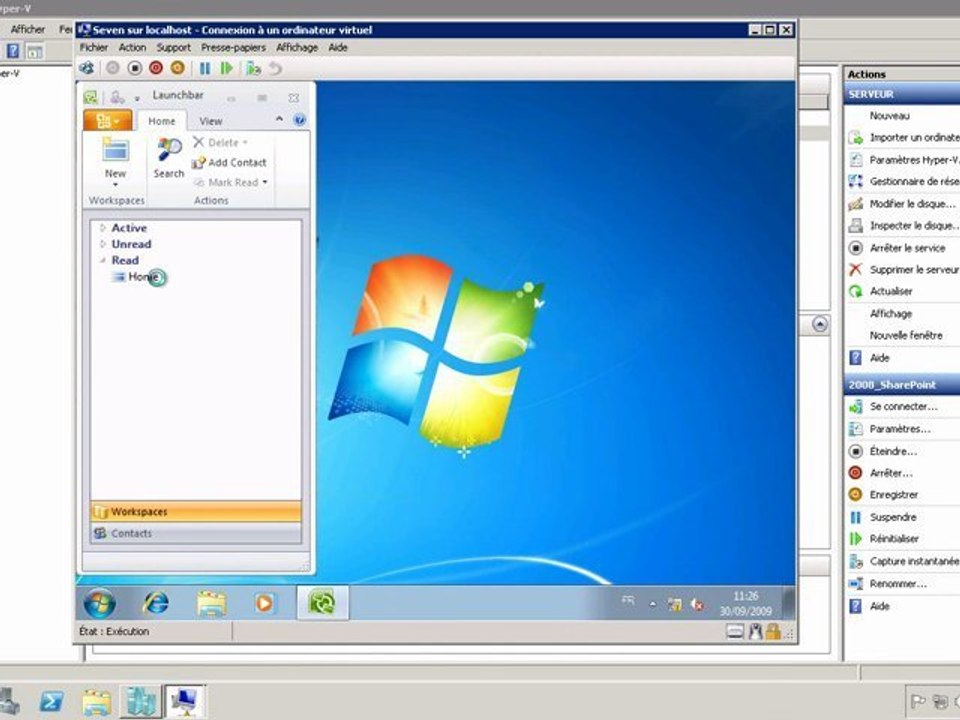This screenshot has width=960, height=720.
Task: Click Se connecter in the 2008_SharePoint actions
Action: pyautogui.click(x=893, y=407)
